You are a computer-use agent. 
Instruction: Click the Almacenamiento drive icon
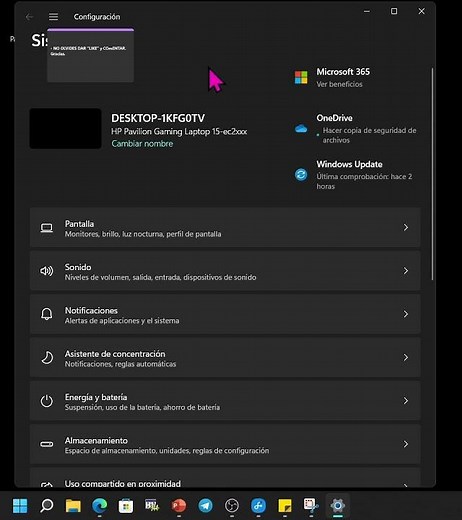point(47,444)
